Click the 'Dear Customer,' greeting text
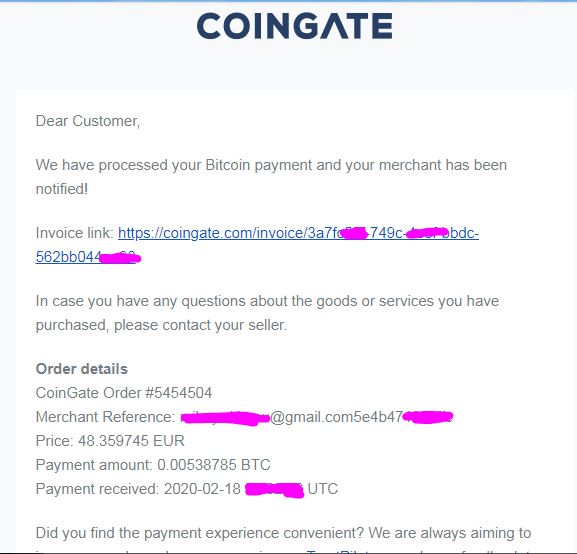 pyautogui.click(x=88, y=121)
